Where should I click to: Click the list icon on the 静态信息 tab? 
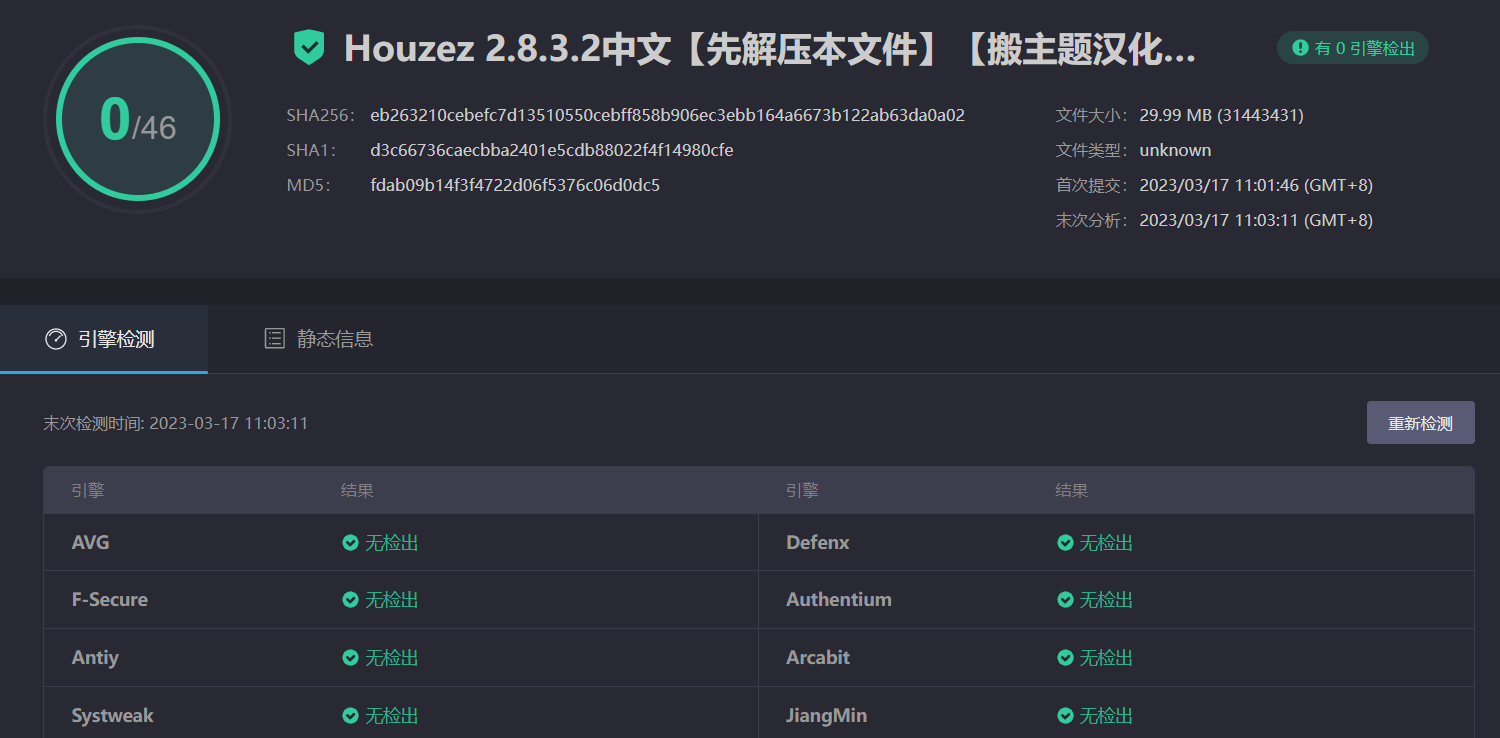[274, 339]
